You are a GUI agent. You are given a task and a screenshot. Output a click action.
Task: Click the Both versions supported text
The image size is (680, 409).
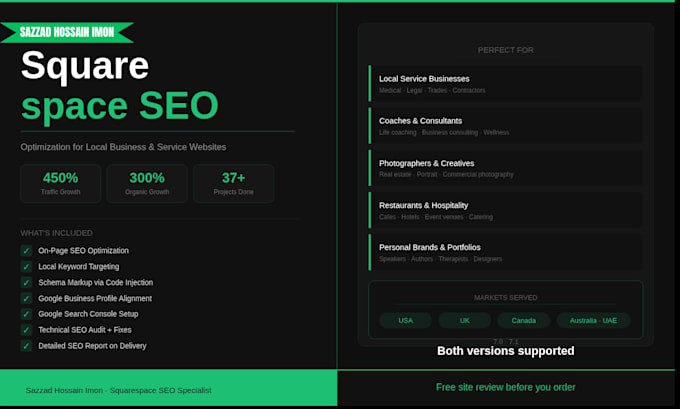pyautogui.click(x=506, y=350)
